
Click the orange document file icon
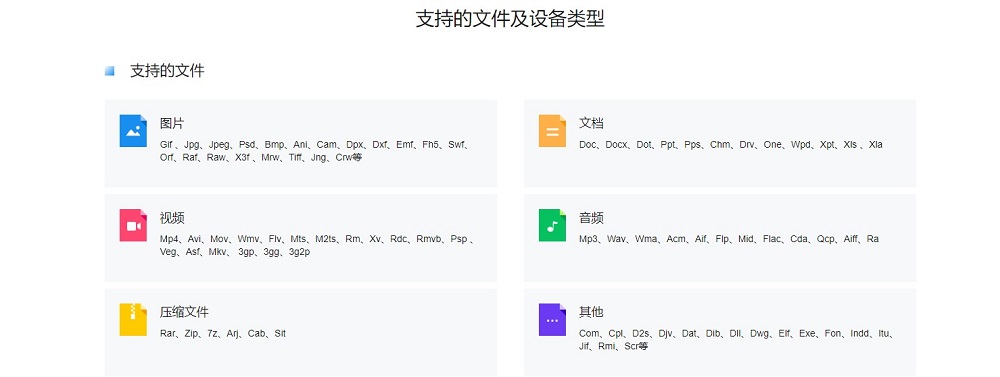click(552, 131)
